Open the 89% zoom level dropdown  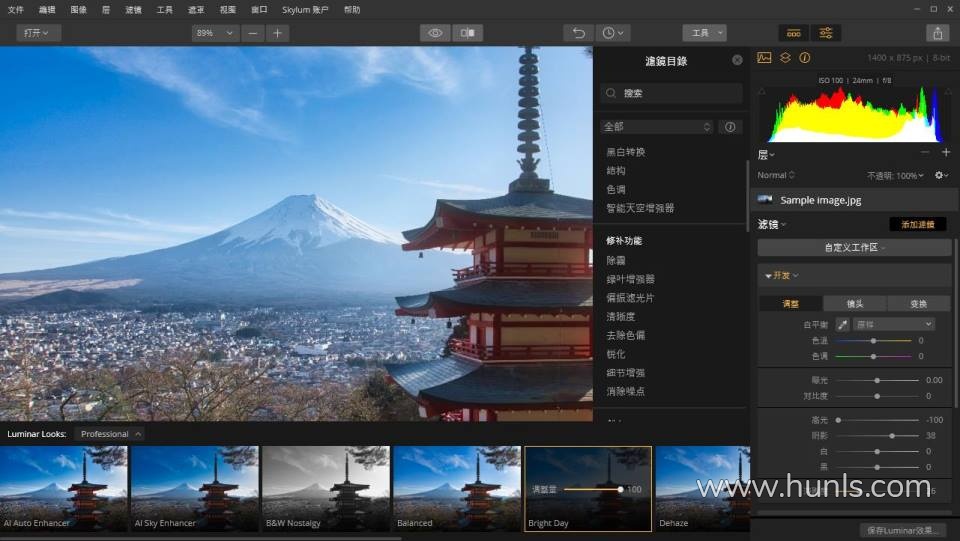pos(215,33)
